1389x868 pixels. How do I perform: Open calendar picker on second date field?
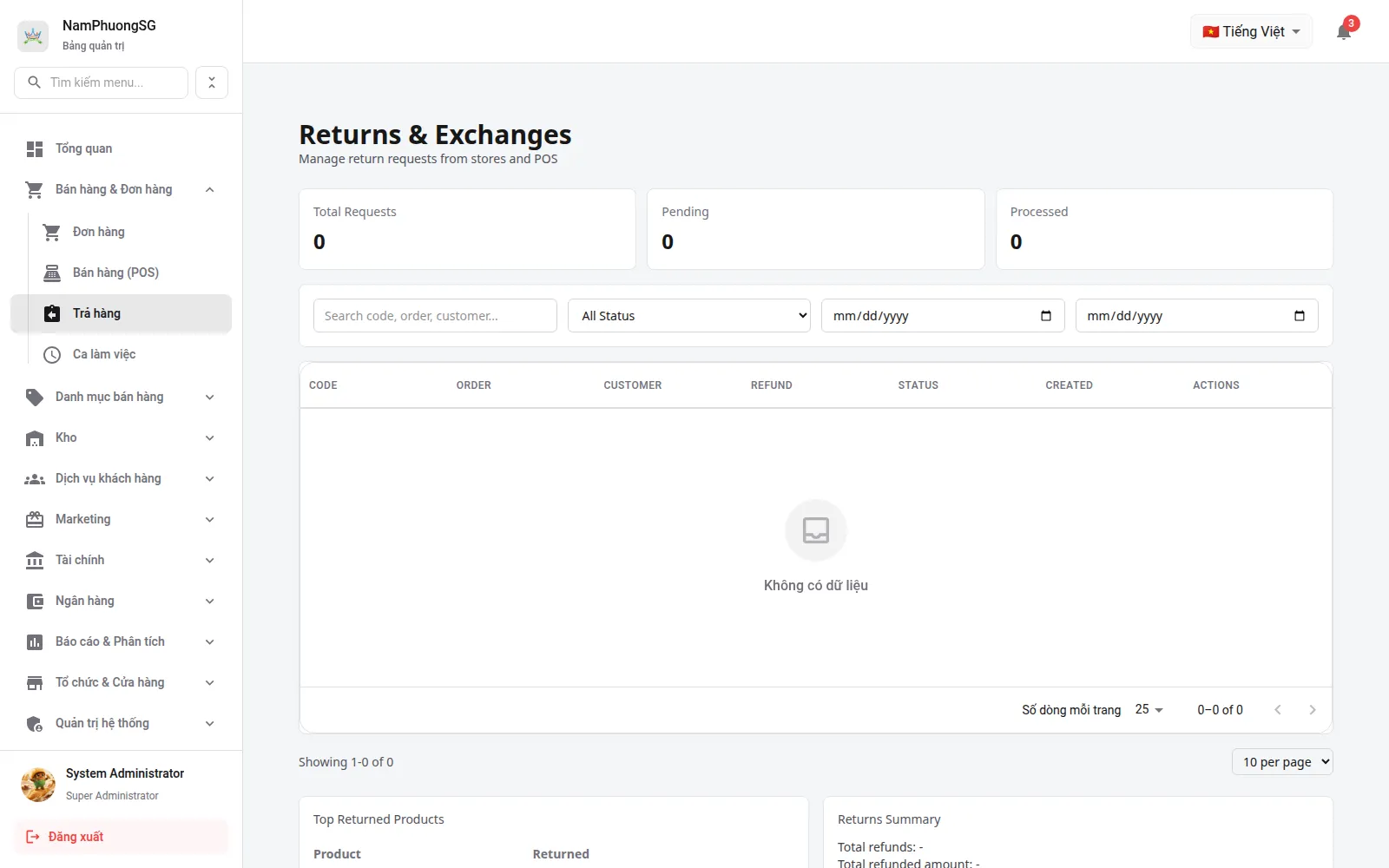1300,316
